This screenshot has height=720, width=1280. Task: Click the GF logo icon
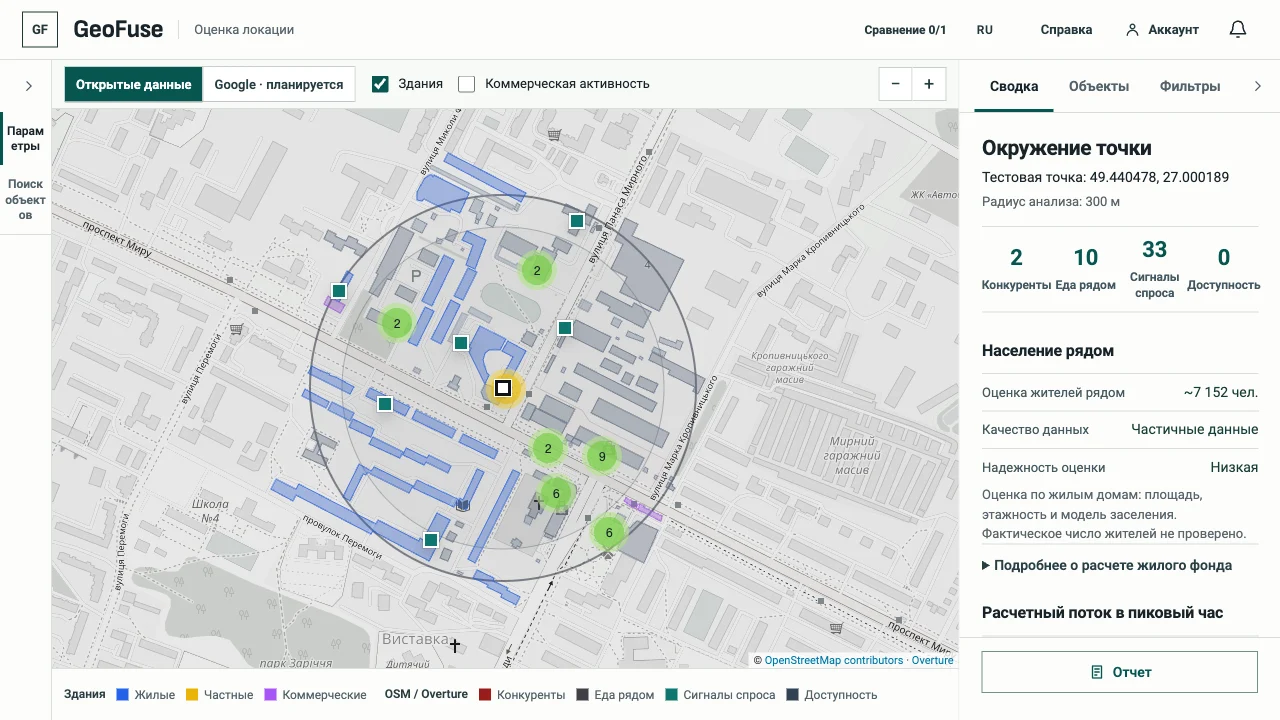40,30
